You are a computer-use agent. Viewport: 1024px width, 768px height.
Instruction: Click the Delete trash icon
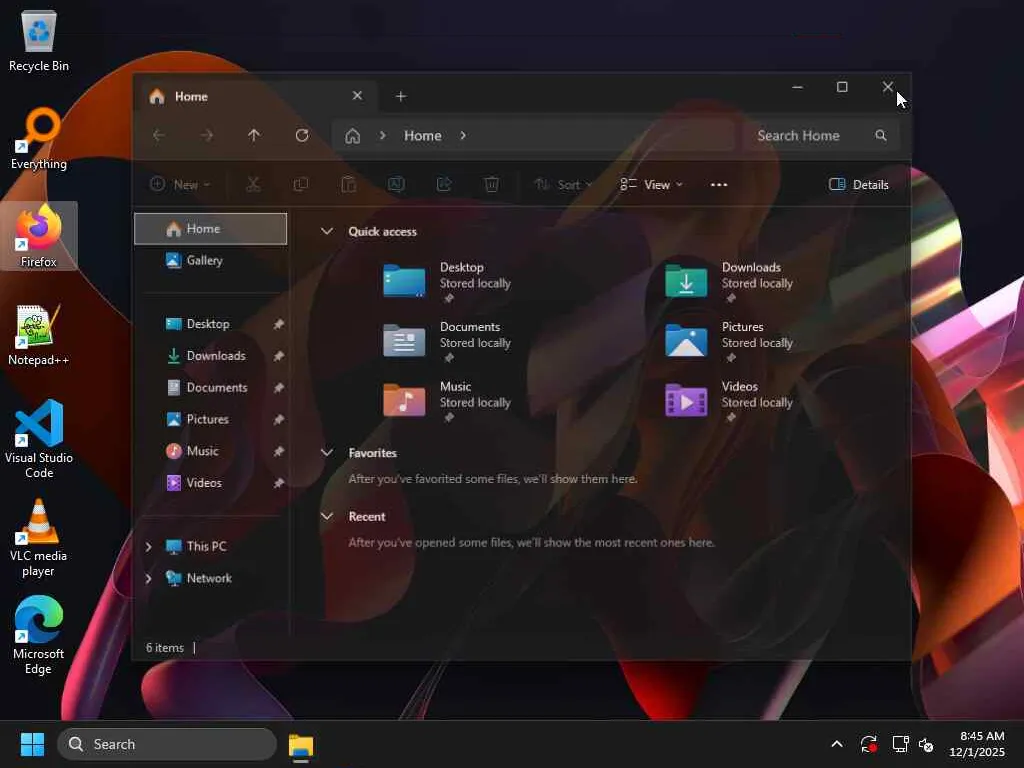pyautogui.click(x=492, y=185)
